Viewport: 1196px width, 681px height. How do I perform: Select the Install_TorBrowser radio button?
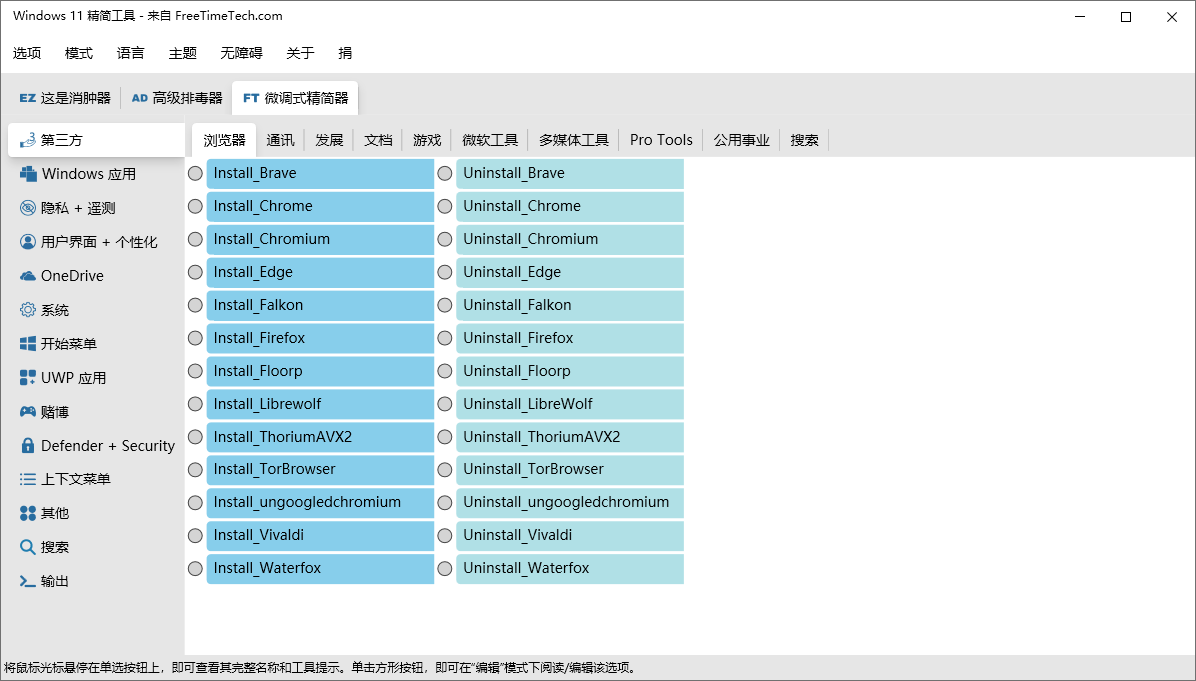click(x=195, y=470)
